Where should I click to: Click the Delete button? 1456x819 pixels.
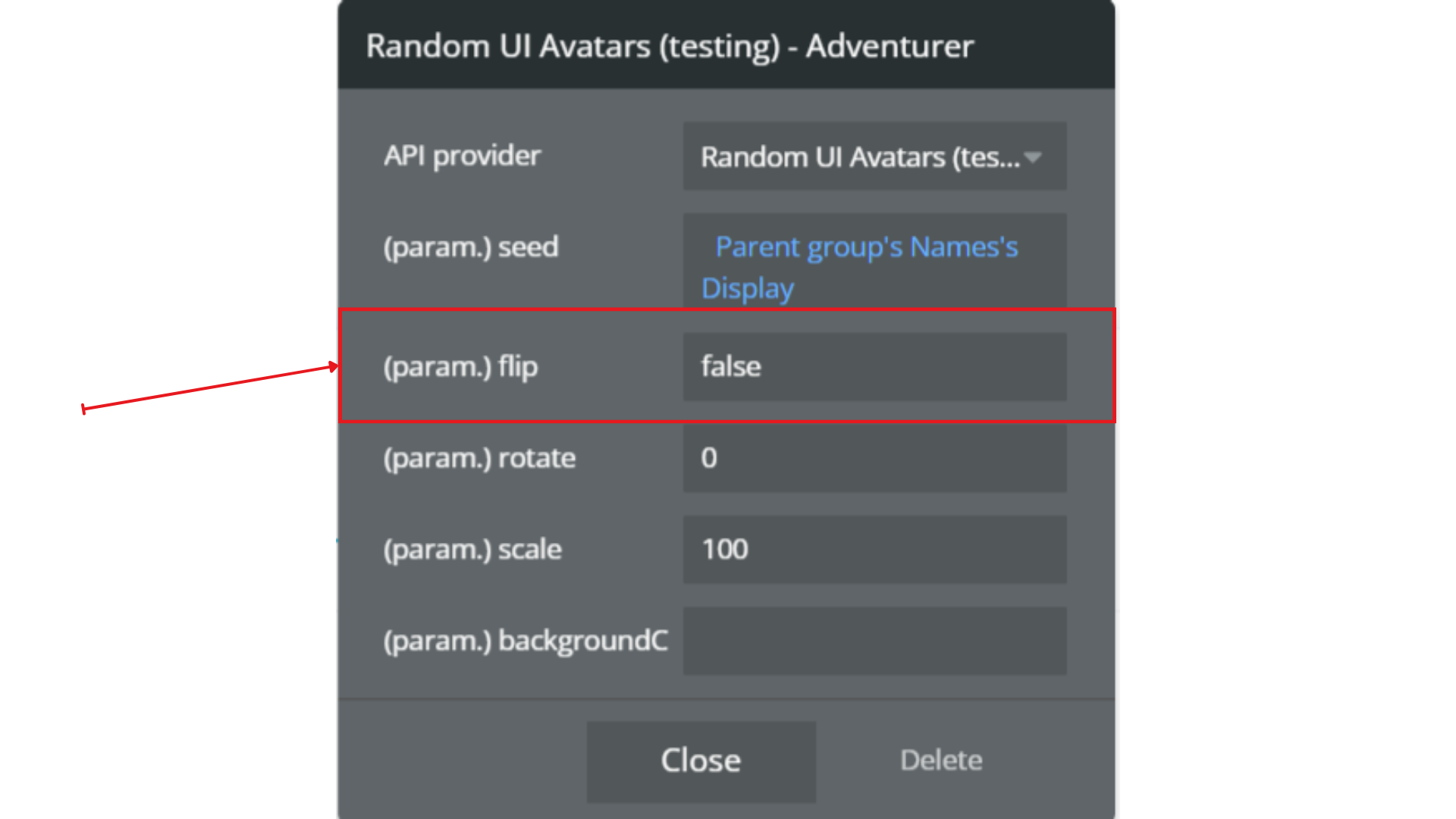pyautogui.click(x=941, y=761)
